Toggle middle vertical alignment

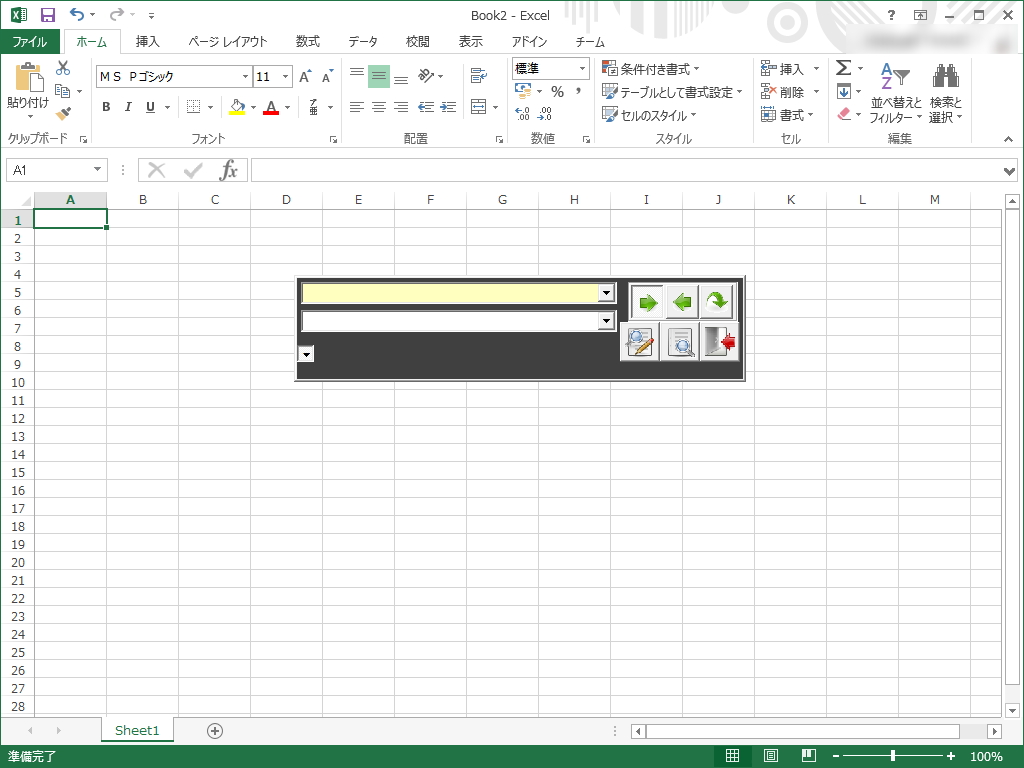[379, 76]
